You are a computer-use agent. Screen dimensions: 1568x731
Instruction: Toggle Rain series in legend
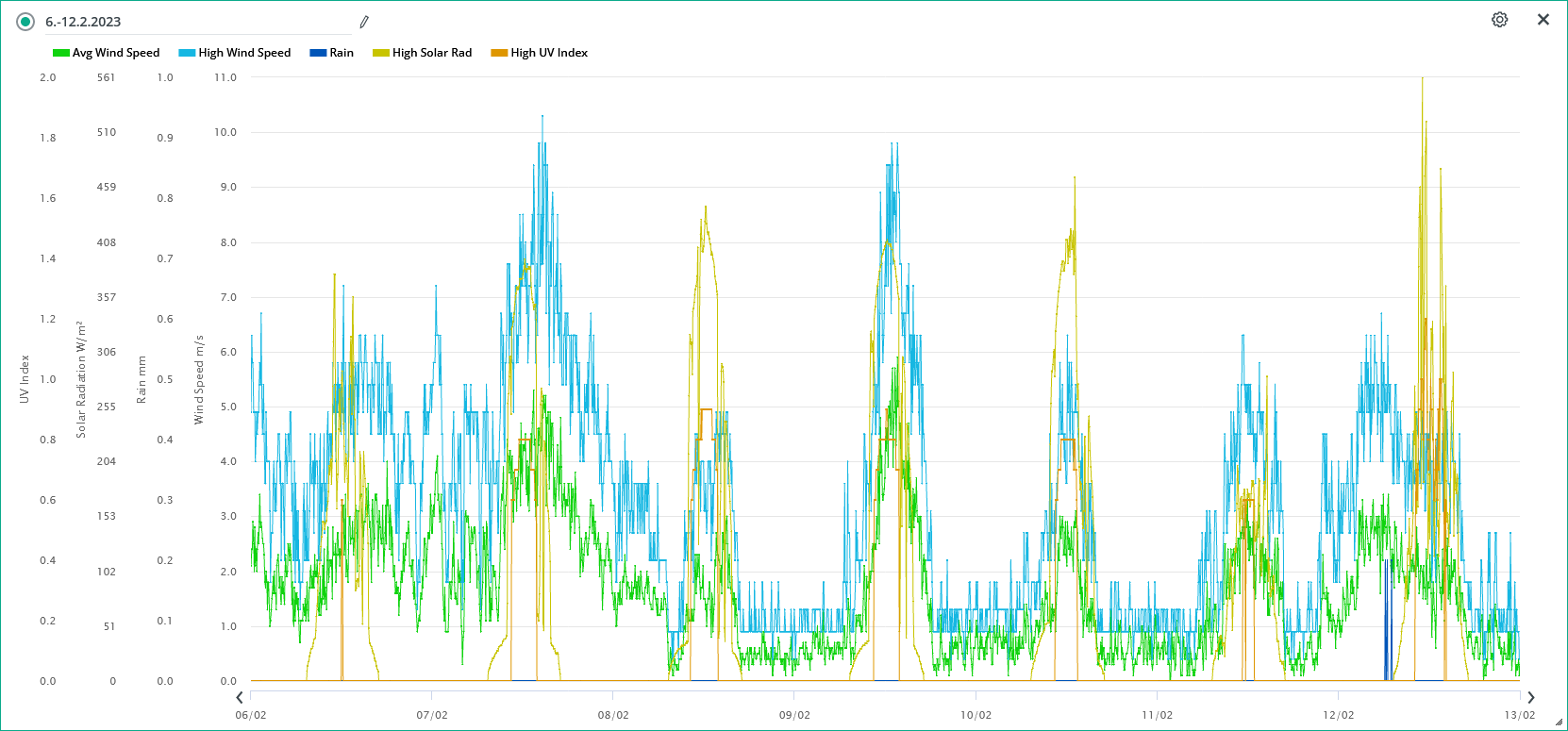tap(332, 53)
